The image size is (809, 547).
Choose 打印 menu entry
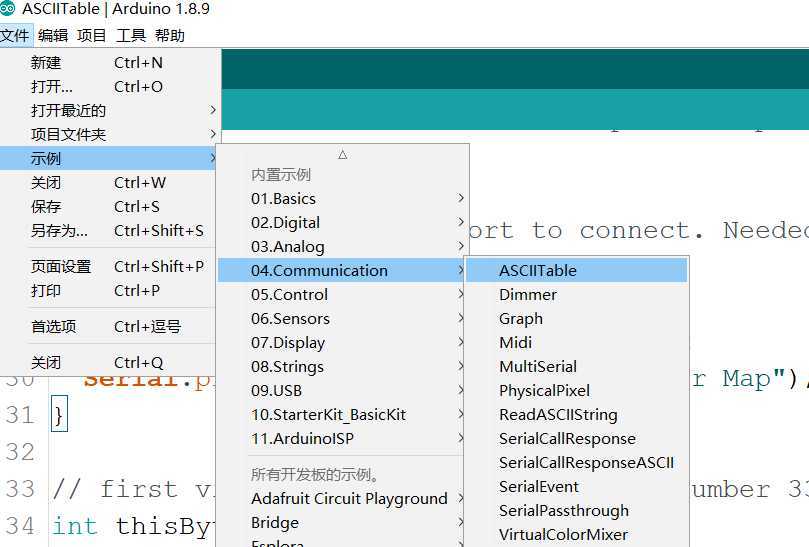(x=107, y=291)
